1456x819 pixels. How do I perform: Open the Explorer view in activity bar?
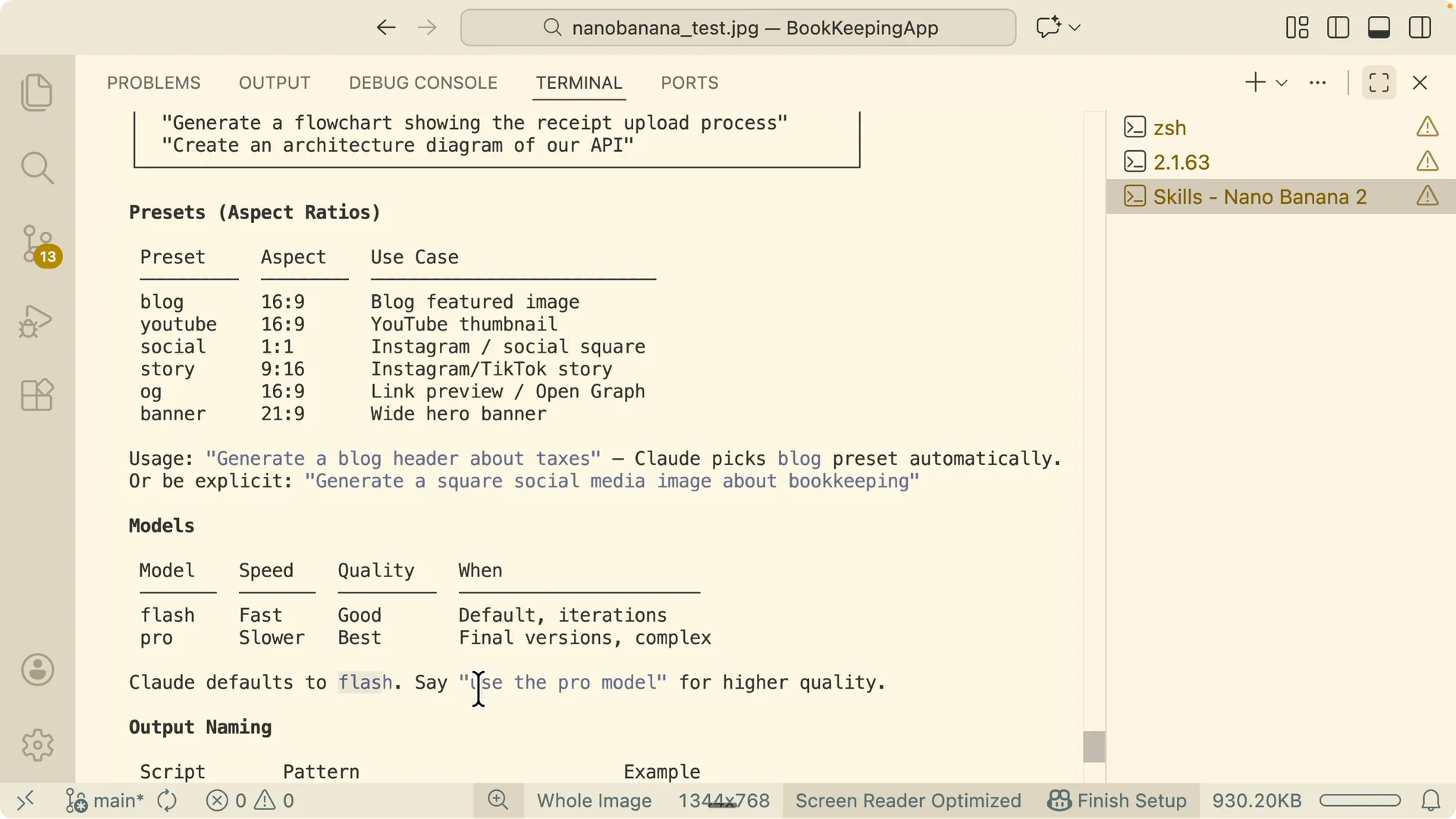pyautogui.click(x=36, y=93)
